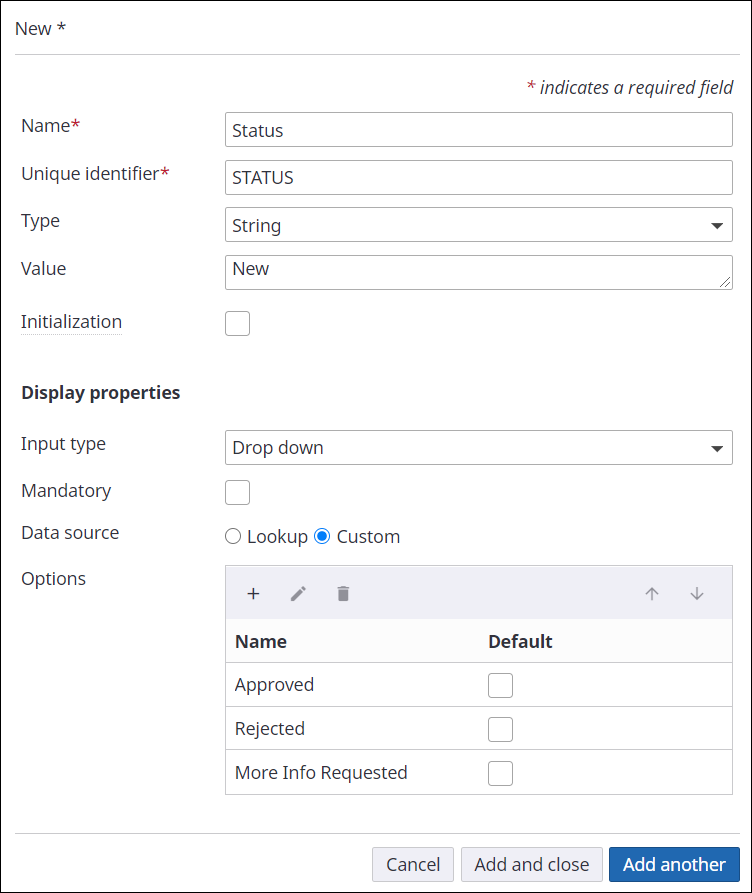Image resolution: width=752 pixels, height=893 pixels.
Task: Set Approved as the default option
Action: [500, 685]
